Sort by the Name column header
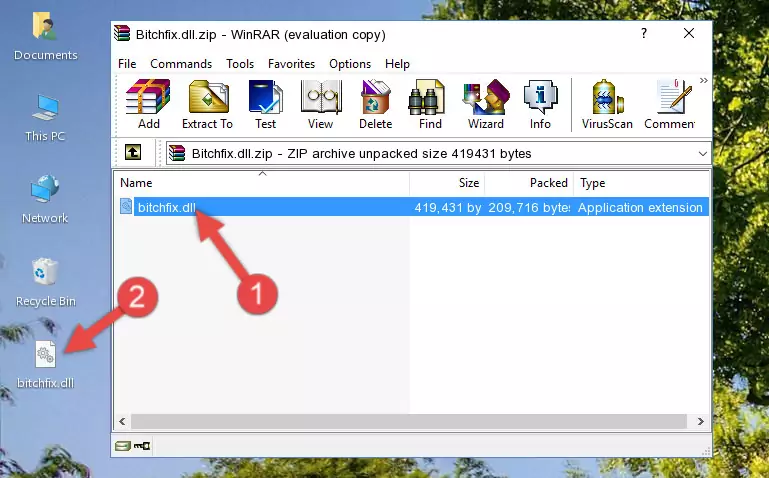 (262, 183)
